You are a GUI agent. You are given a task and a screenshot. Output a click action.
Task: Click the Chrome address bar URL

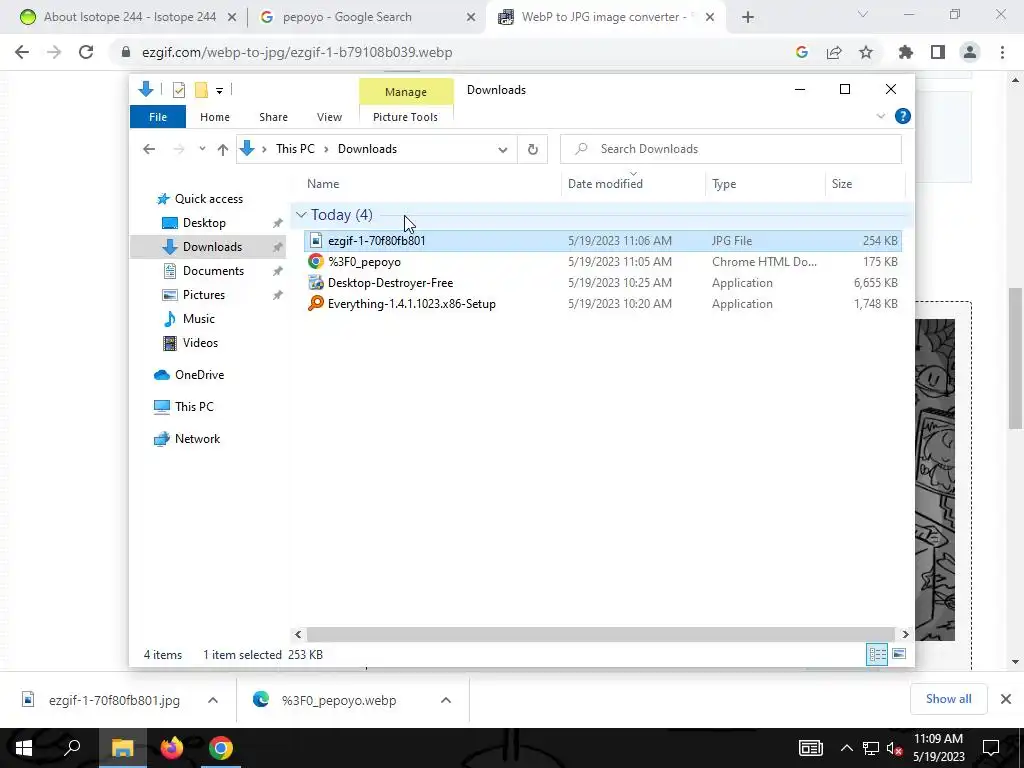pos(297,52)
